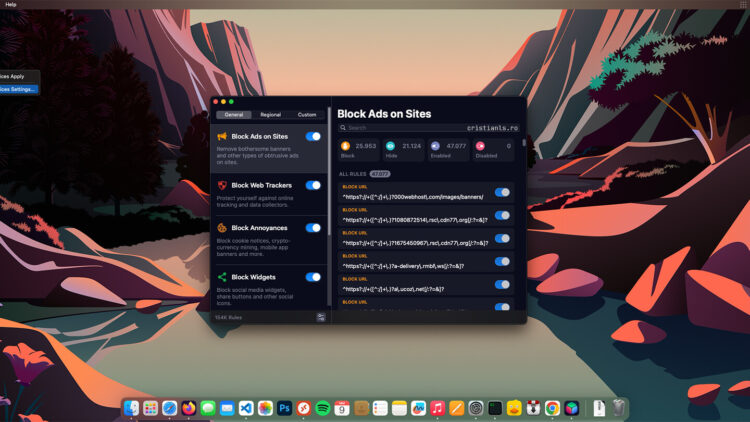
Task: Click the Block Ads megaphone icon
Action: point(222,137)
